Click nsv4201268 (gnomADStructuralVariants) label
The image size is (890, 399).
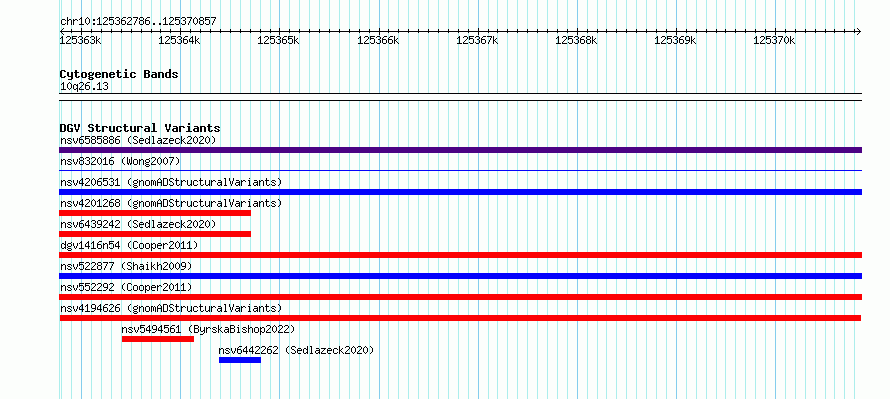[x=171, y=203]
